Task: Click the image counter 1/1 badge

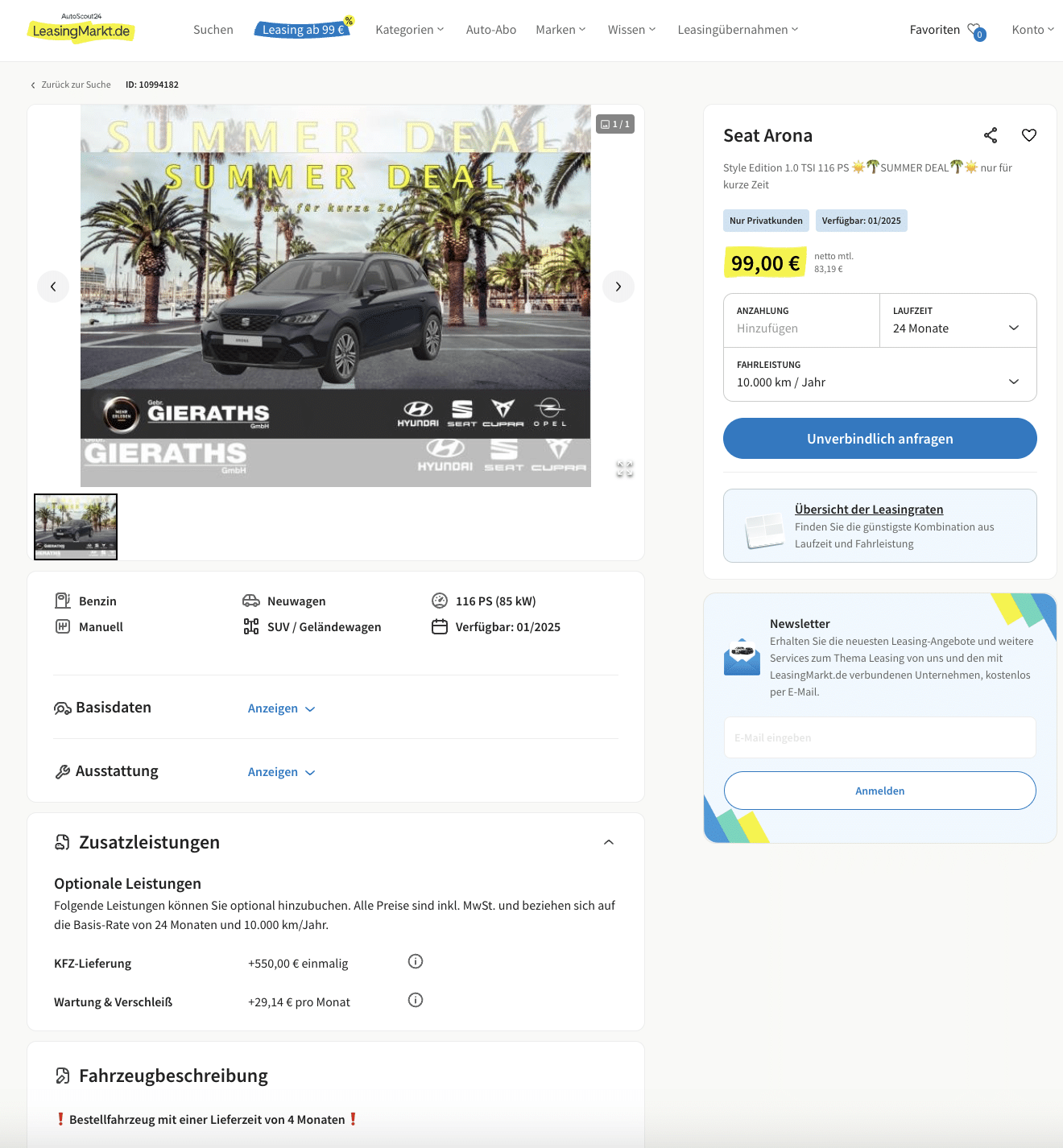Action: pyautogui.click(x=615, y=124)
